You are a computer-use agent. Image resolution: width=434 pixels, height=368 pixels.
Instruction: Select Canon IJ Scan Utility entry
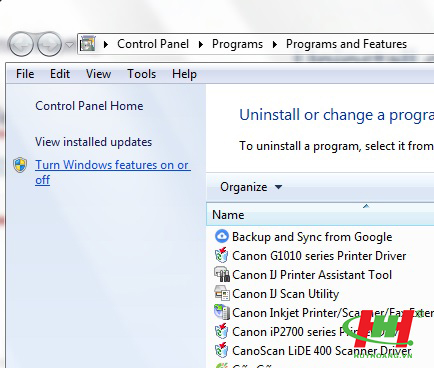(285, 294)
